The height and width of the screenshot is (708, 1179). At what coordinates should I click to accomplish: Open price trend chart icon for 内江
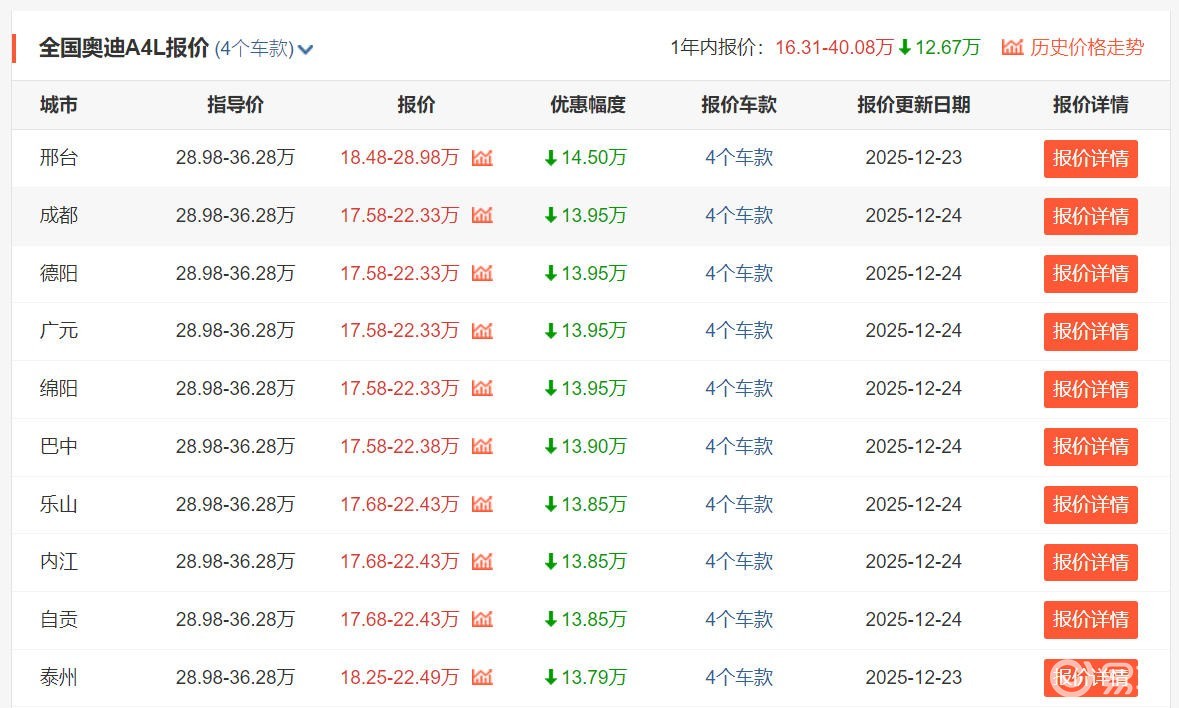point(482,561)
